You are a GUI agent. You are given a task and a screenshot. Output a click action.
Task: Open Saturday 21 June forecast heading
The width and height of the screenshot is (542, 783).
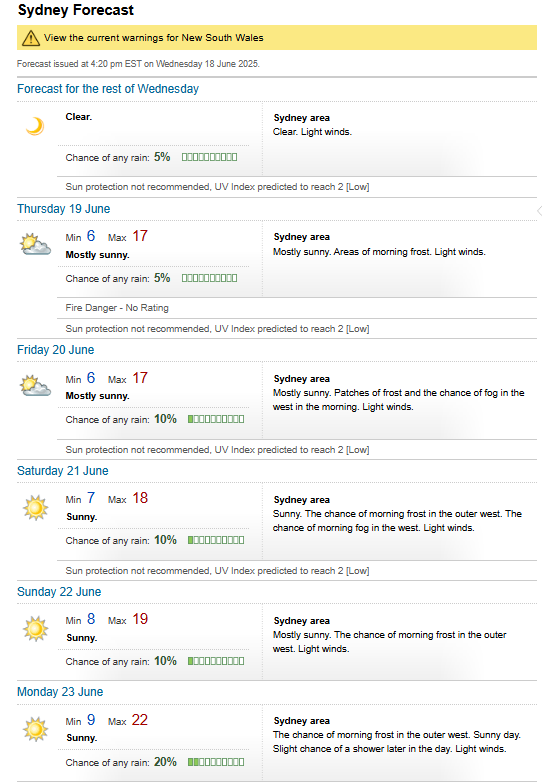click(62, 470)
